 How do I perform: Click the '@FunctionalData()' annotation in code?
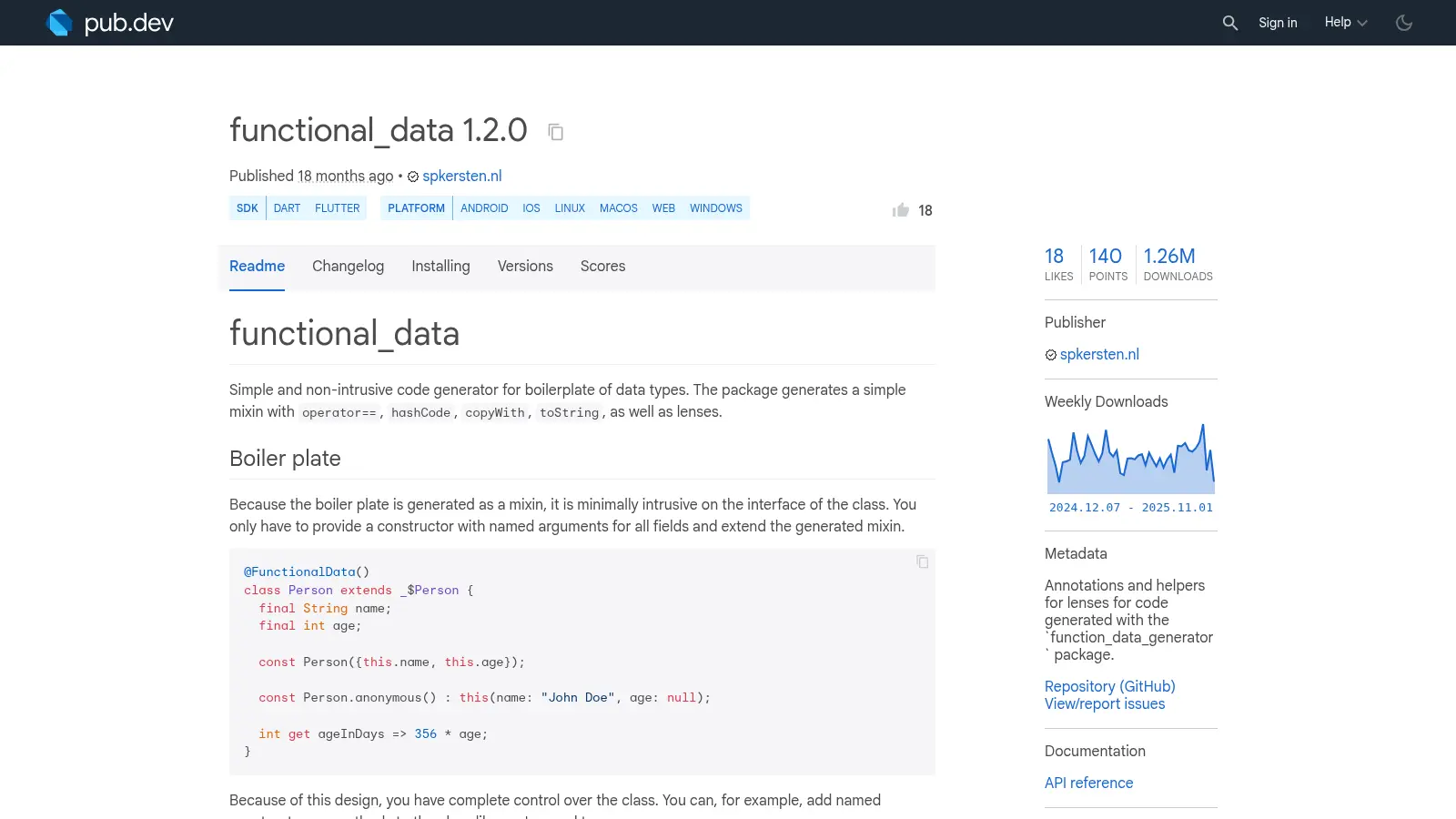307,572
